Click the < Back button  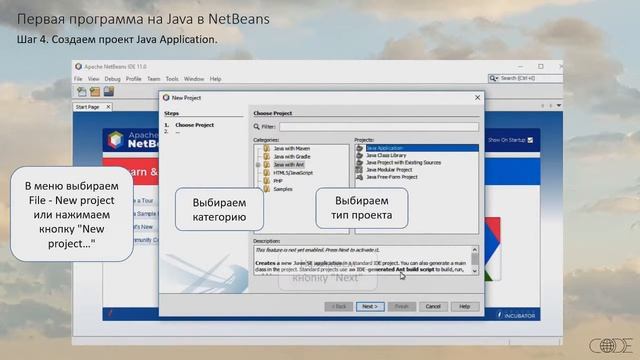click(339, 307)
